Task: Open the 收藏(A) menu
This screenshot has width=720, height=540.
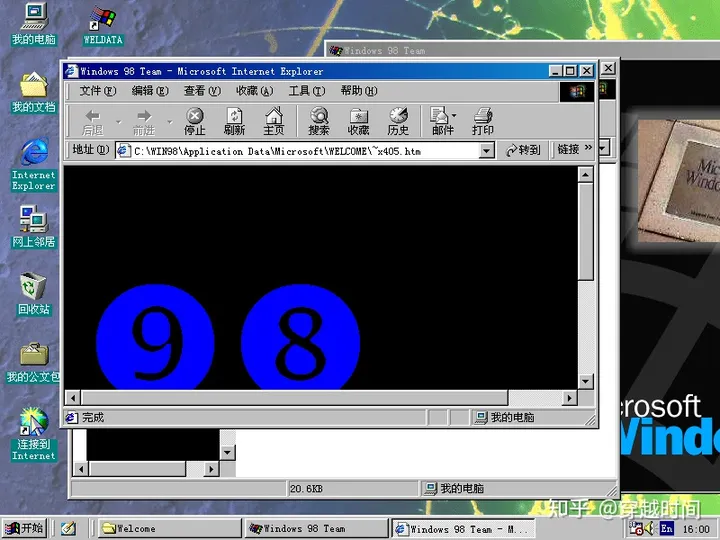Action: click(x=254, y=91)
